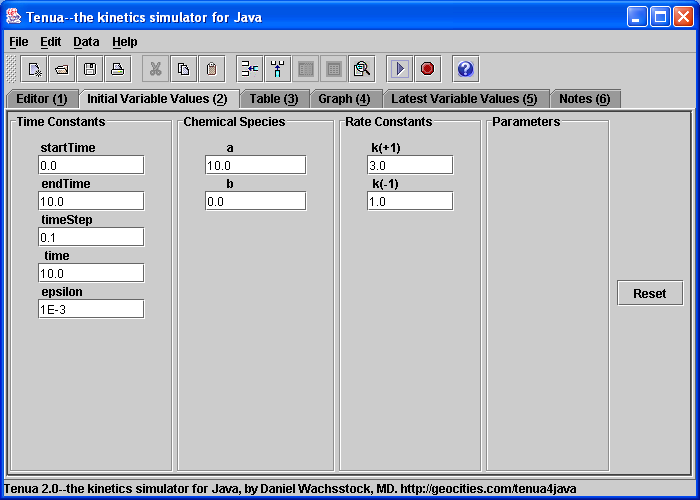700x500 pixels.
Task: Click the toolbar drag handle grip
Action: point(12,69)
